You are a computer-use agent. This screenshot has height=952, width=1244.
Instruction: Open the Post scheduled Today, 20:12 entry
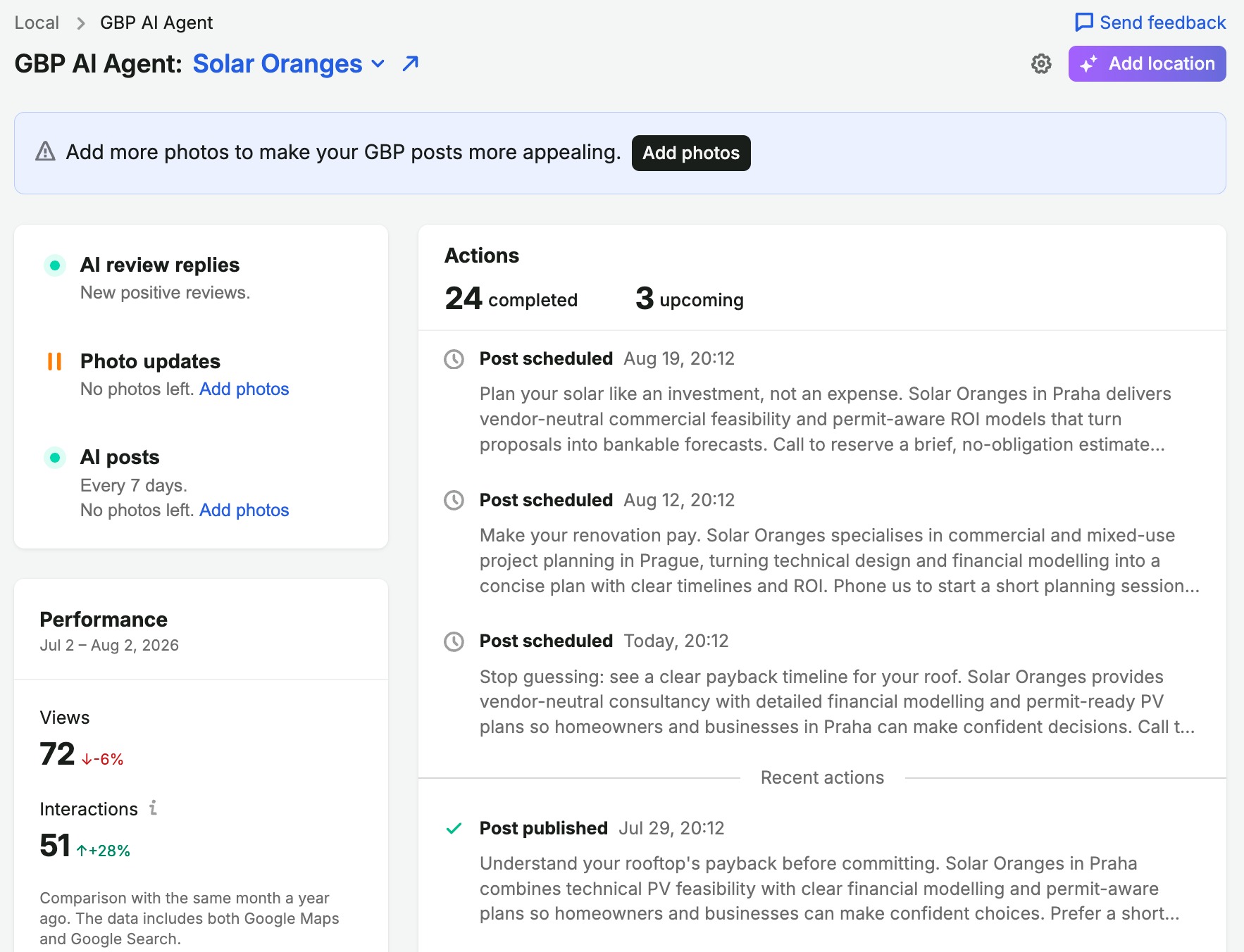[604, 641]
